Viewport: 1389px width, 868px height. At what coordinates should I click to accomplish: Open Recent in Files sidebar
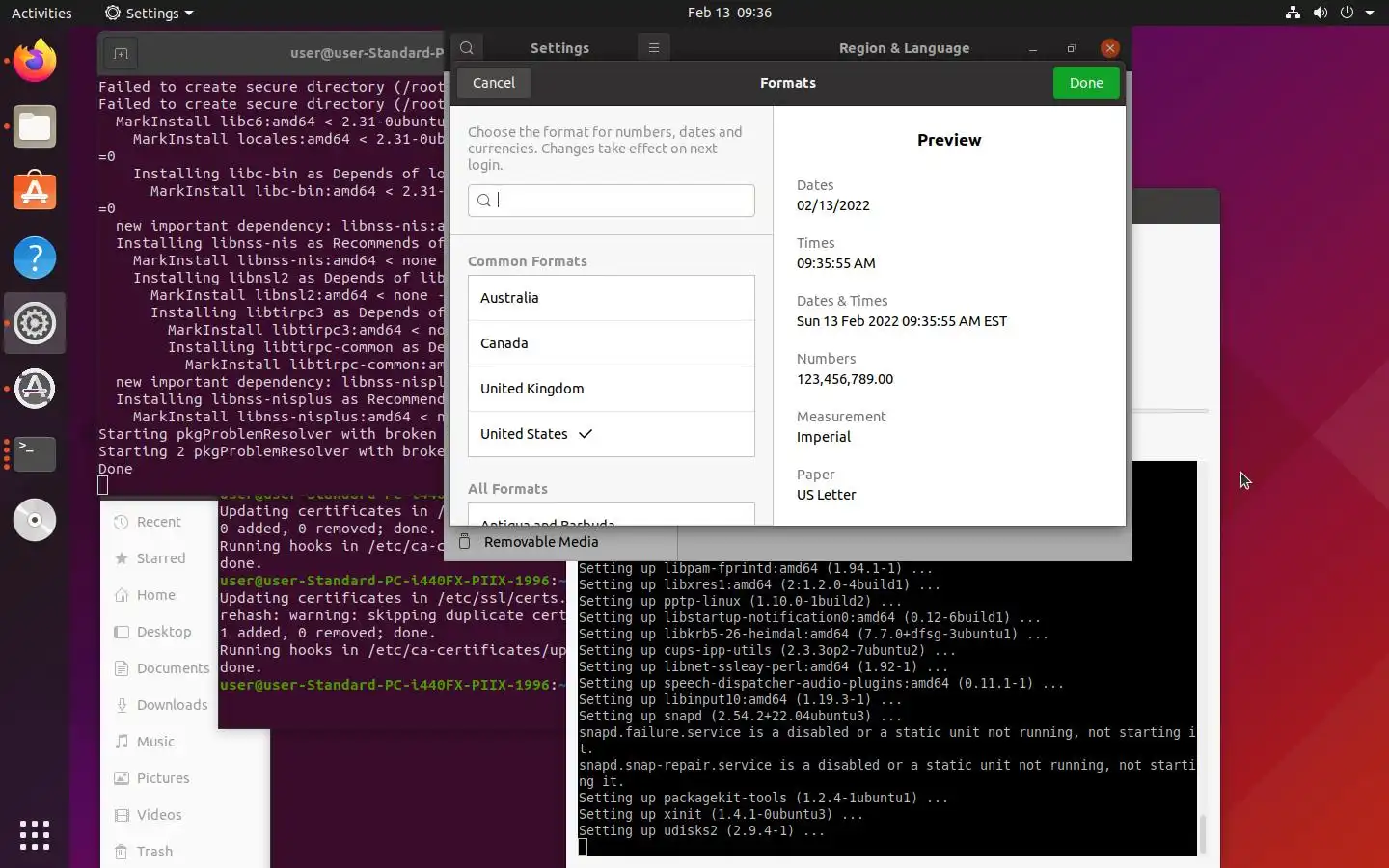[x=158, y=522]
